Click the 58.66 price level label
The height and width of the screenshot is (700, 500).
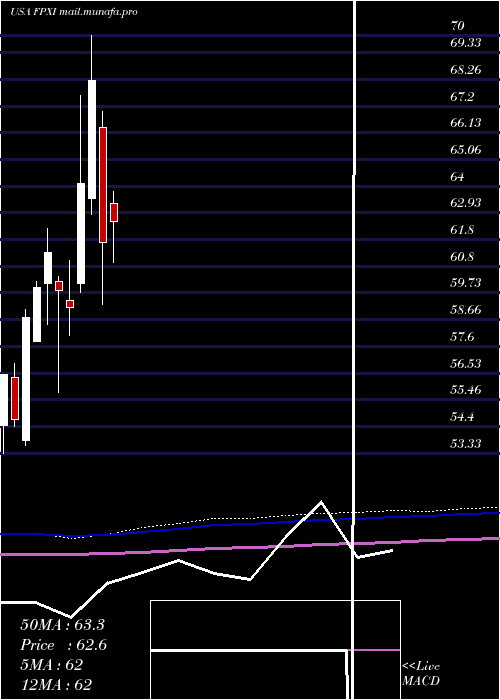pos(466,310)
